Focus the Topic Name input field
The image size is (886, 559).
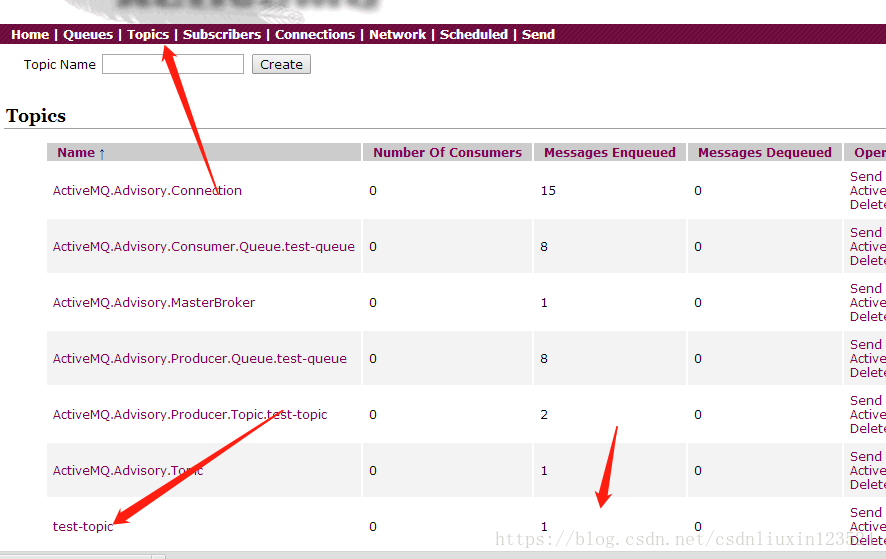[x=173, y=64]
